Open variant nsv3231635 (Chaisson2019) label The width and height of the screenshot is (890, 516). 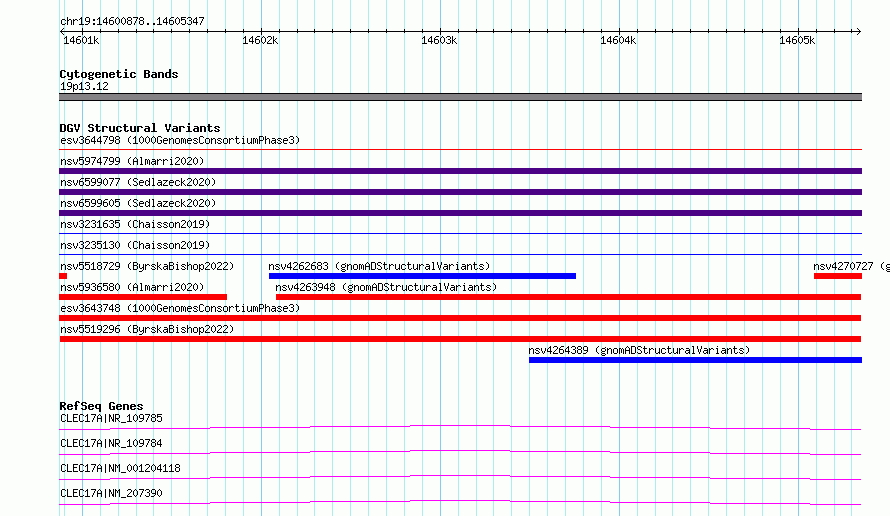135,224
